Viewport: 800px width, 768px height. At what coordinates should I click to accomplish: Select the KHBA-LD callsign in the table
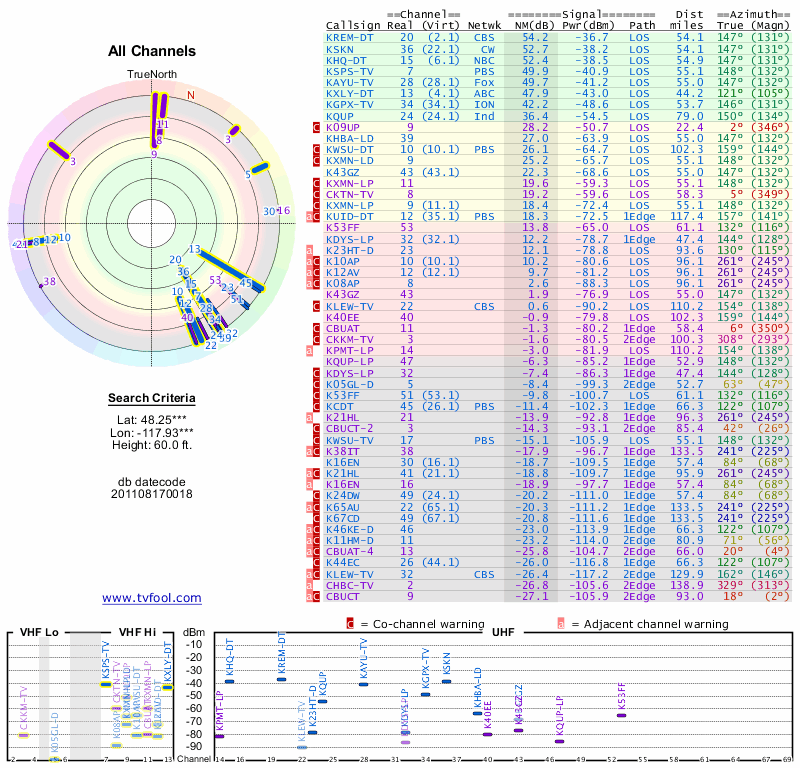pos(350,138)
